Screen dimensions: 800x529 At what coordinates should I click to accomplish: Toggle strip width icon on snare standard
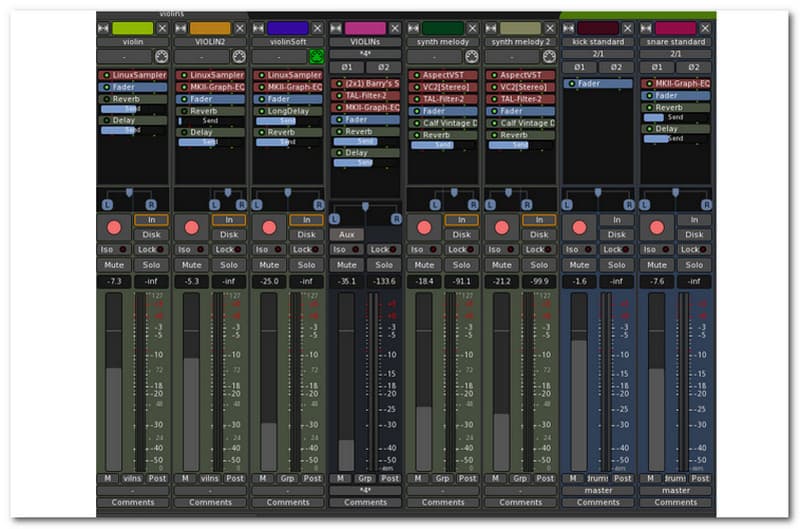646,28
